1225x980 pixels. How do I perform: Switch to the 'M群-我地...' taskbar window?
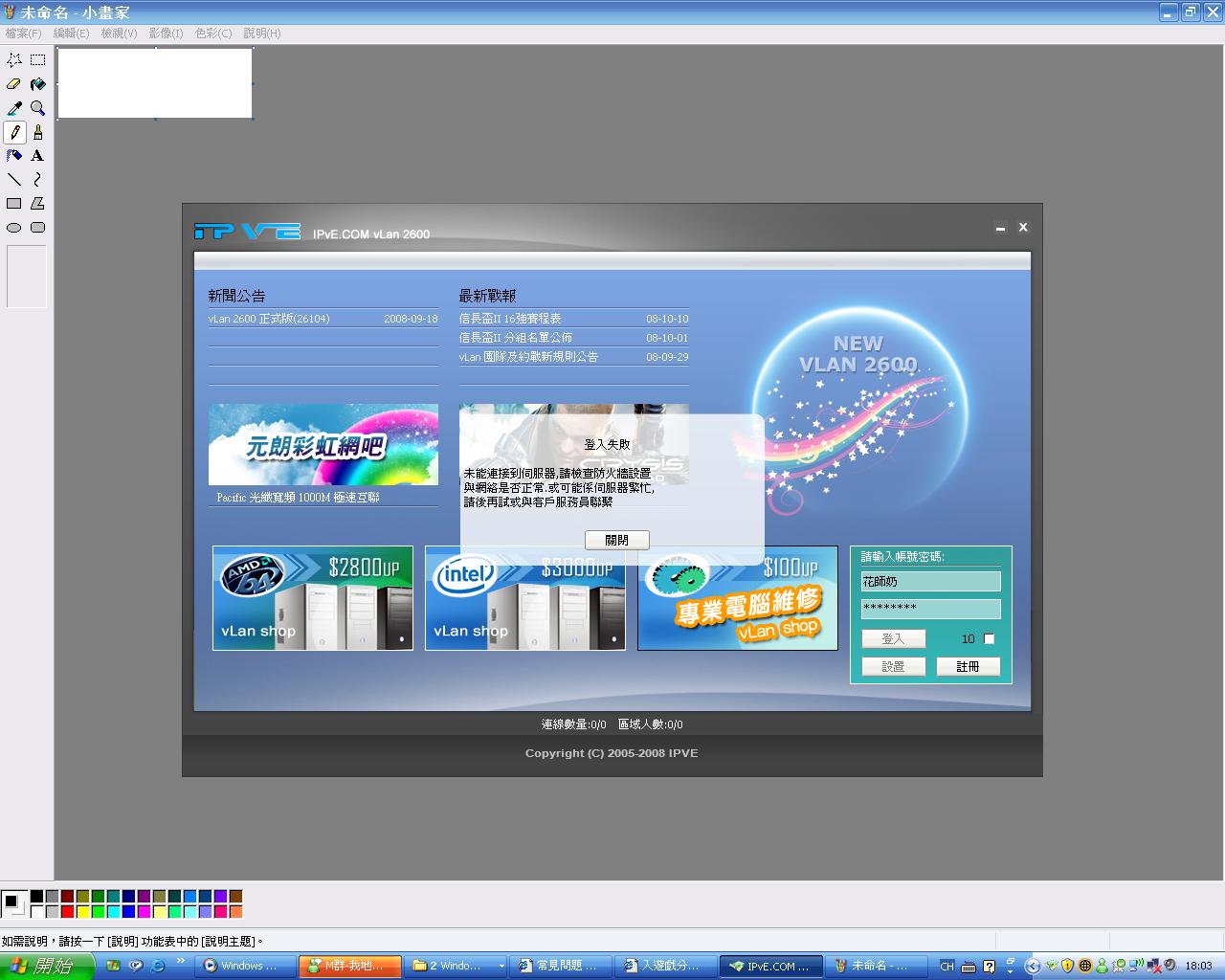[350, 966]
